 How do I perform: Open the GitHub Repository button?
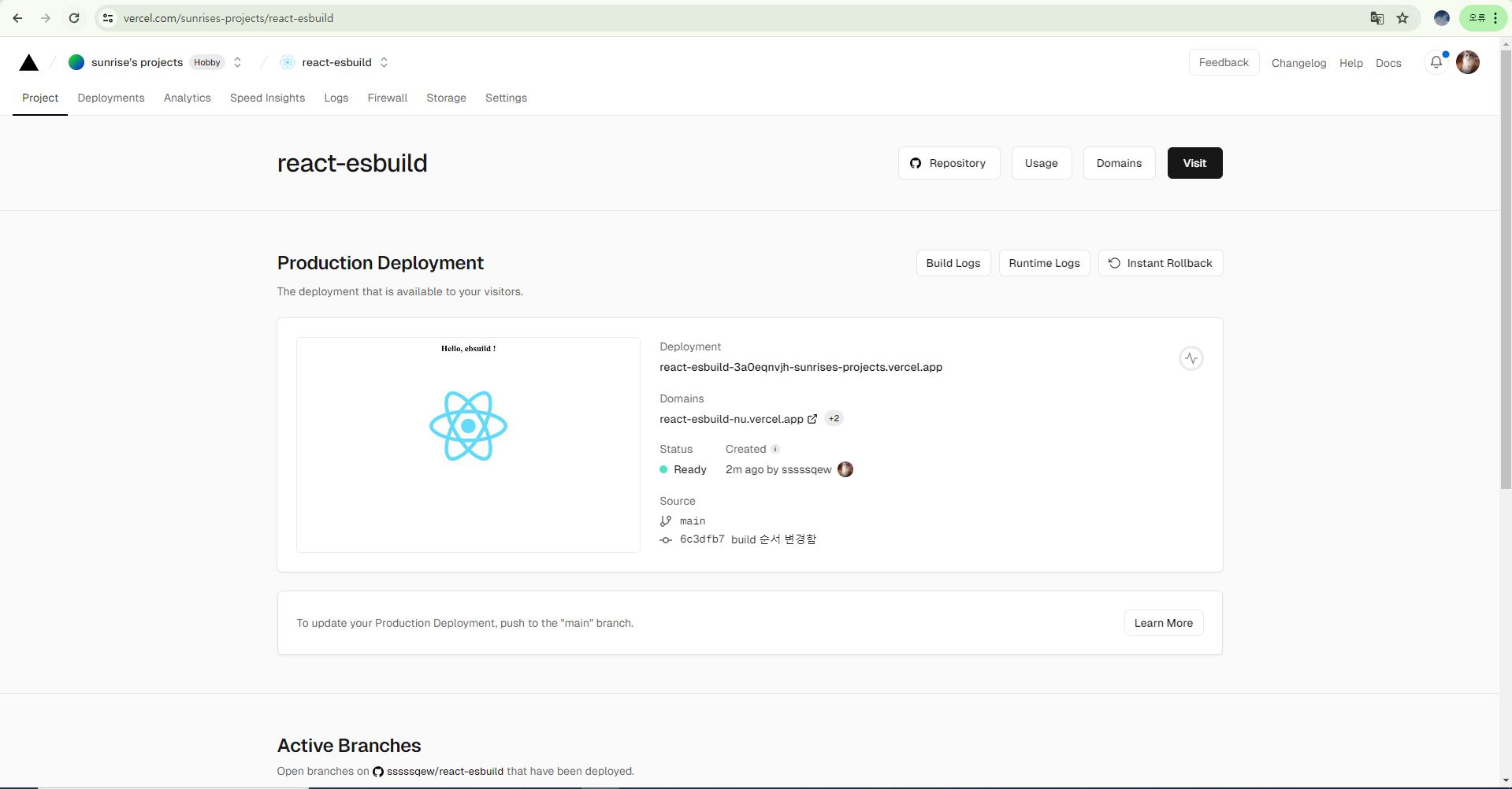pyautogui.click(x=949, y=163)
